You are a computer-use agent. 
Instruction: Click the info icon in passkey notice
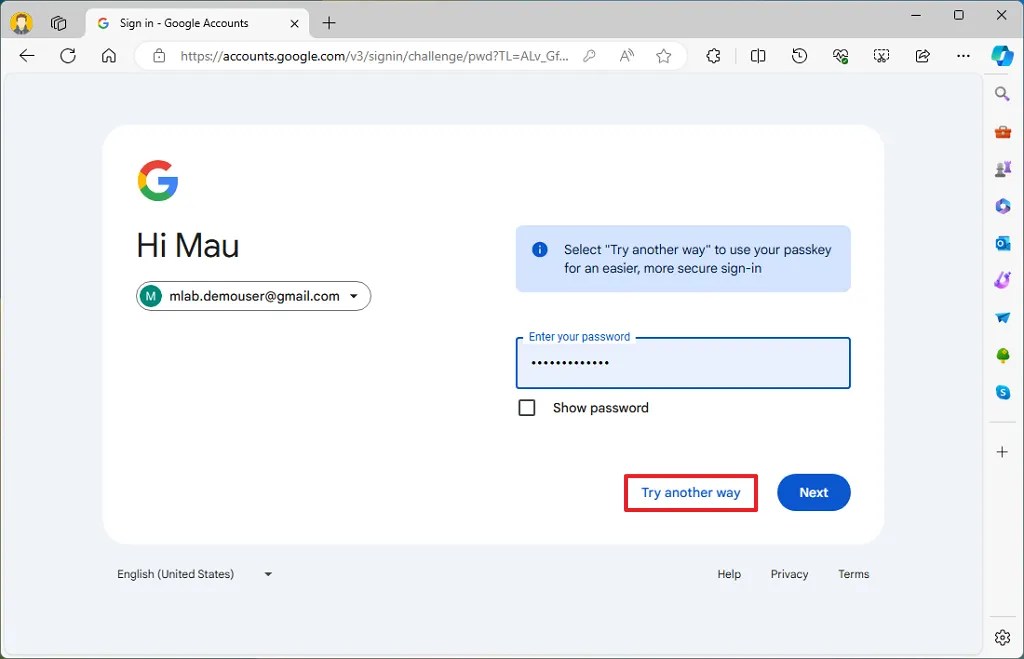pyautogui.click(x=539, y=249)
